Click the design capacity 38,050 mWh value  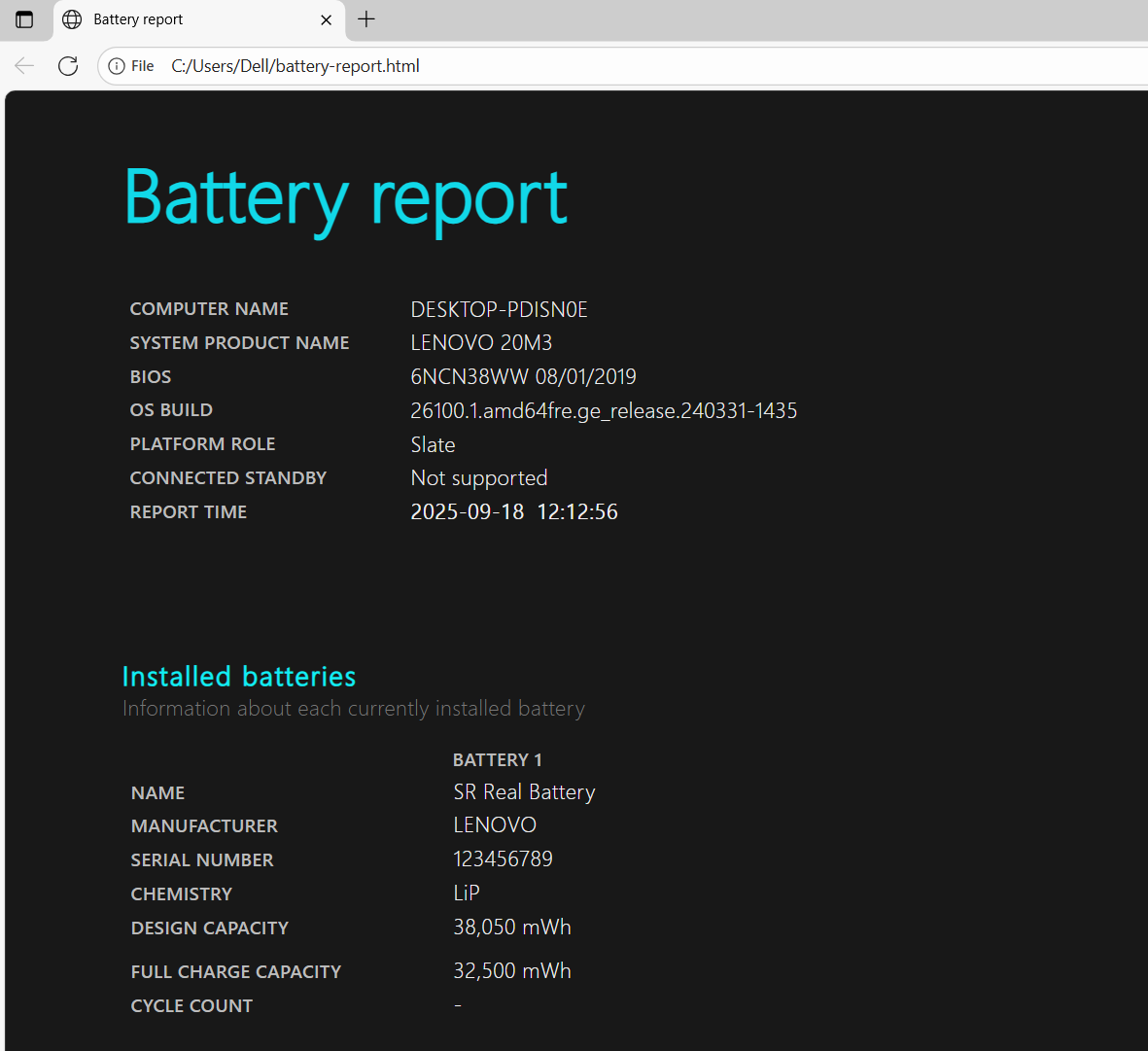(511, 927)
